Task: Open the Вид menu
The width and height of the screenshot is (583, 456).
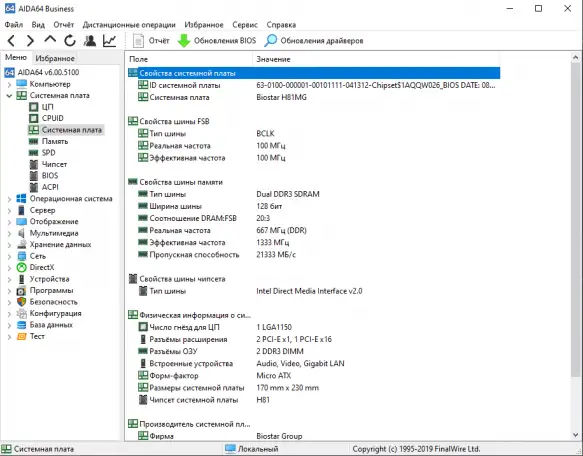Action: (x=38, y=25)
